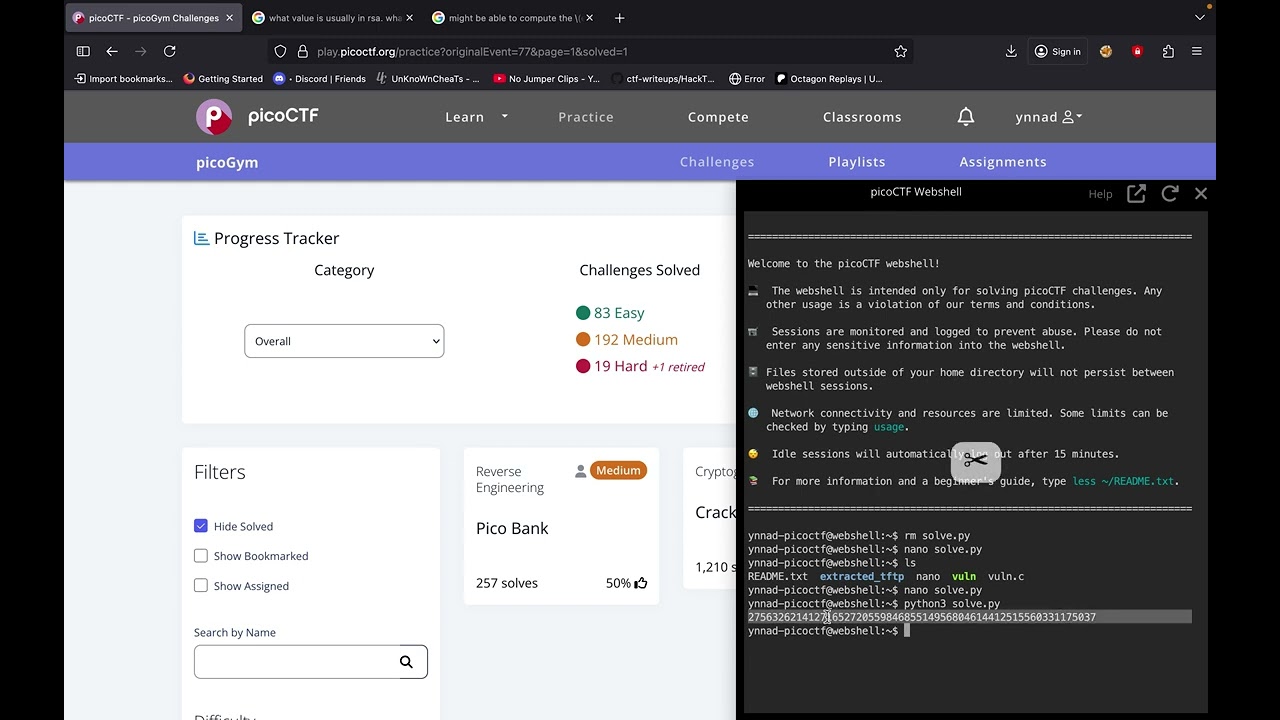The width and height of the screenshot is (1280, 720).
Task: Enable the Show Bookmarked checkbox
Action: point(201,556)
